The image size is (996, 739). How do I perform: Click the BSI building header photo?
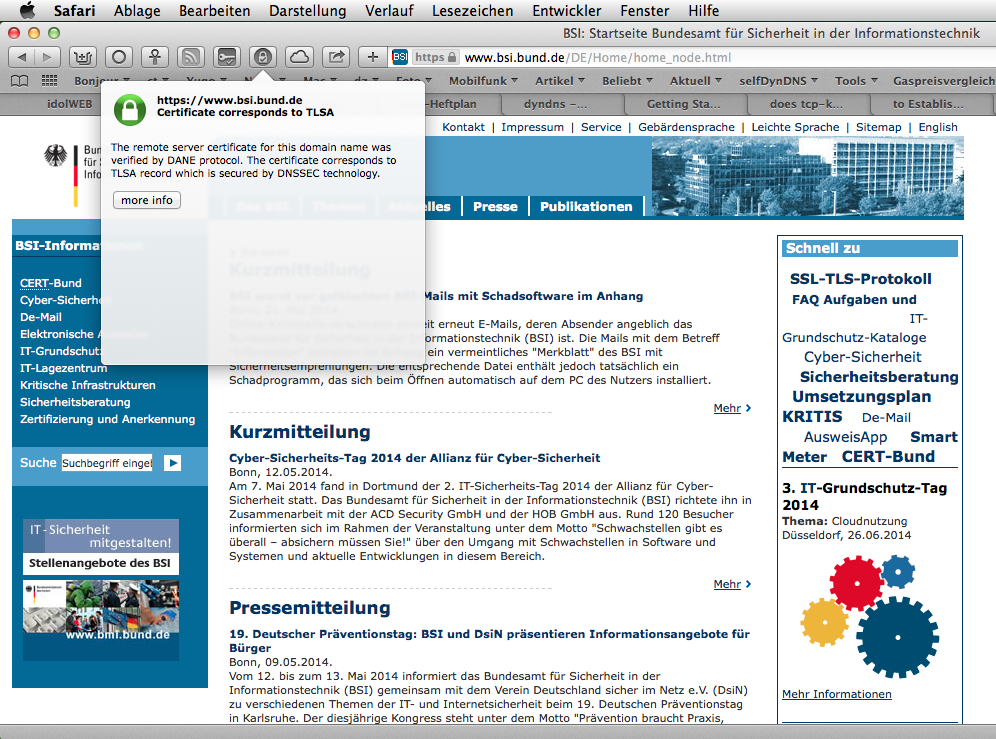[807, 177]
